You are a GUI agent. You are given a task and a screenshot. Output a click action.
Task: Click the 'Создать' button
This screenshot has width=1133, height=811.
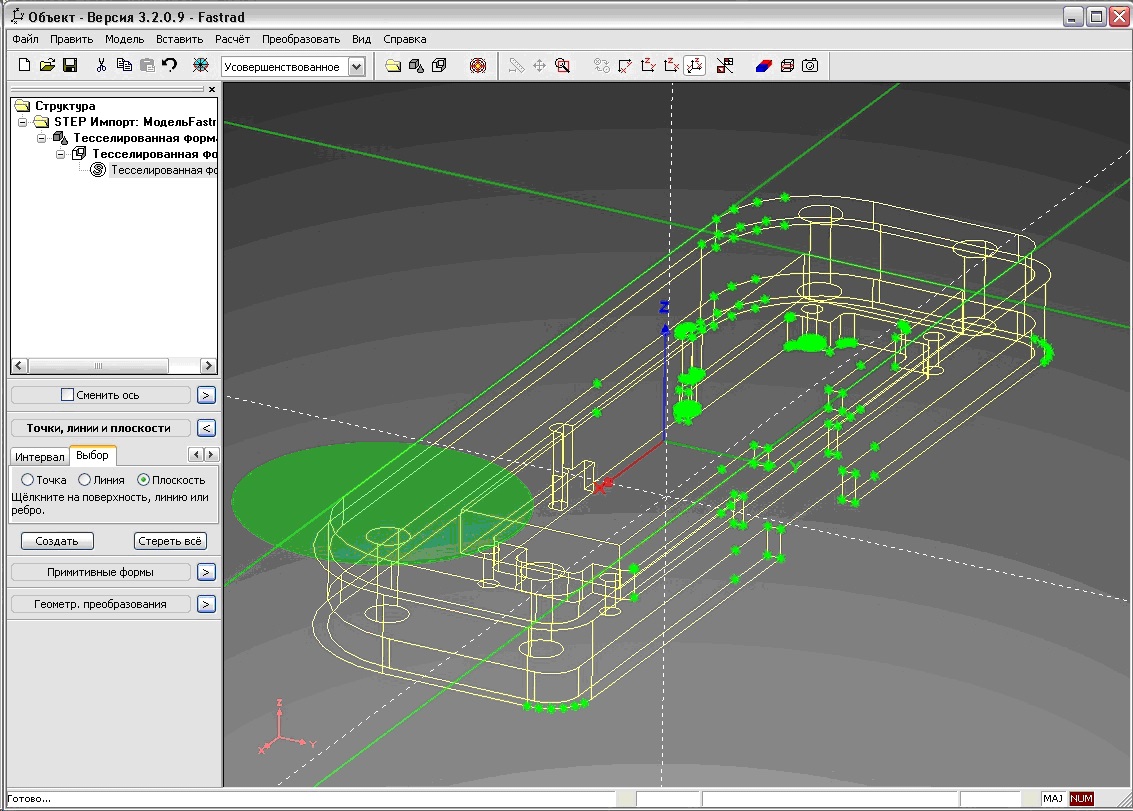pyautogui.click(x=57, y=541)
